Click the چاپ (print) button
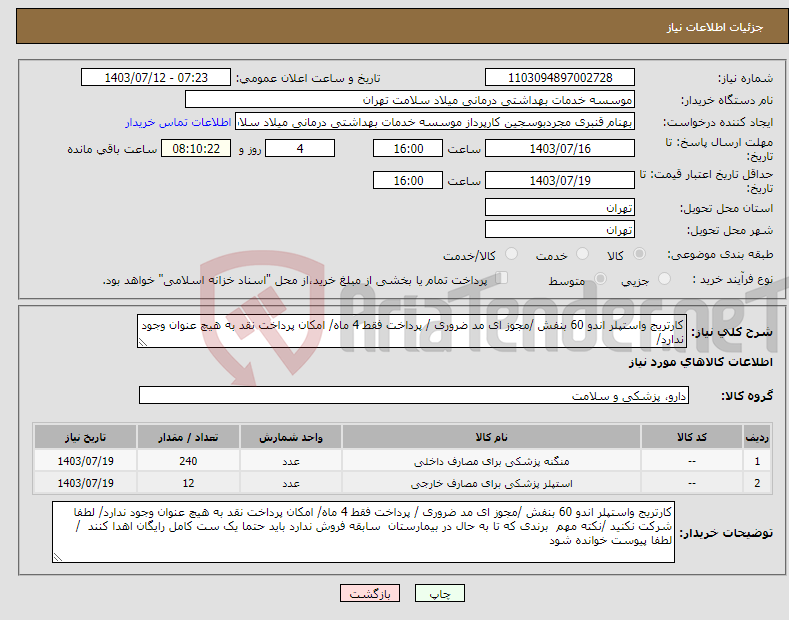The height and width of the screenshot is (620, 789). click(439, 593)
